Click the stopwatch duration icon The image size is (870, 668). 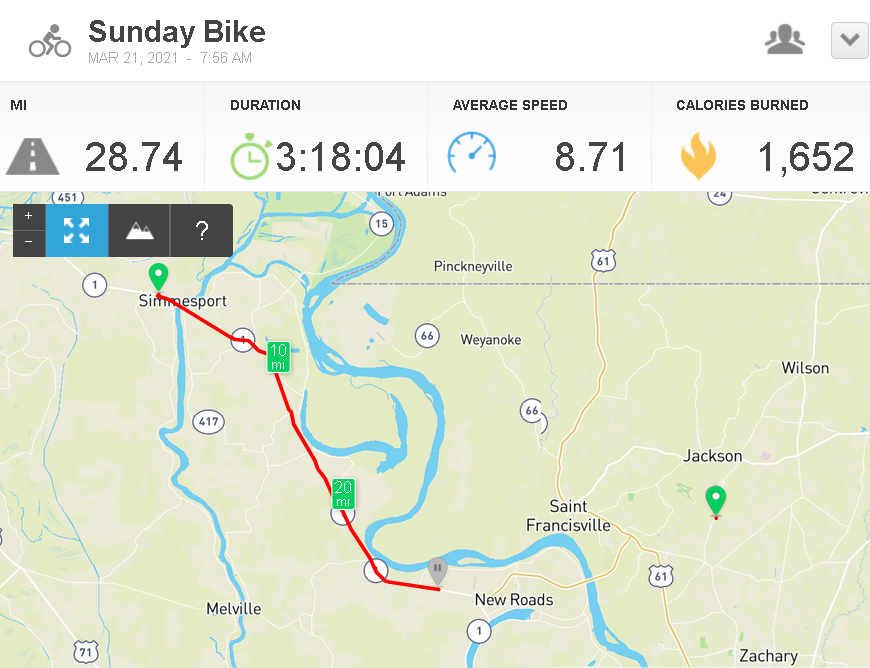pos(250,156)
